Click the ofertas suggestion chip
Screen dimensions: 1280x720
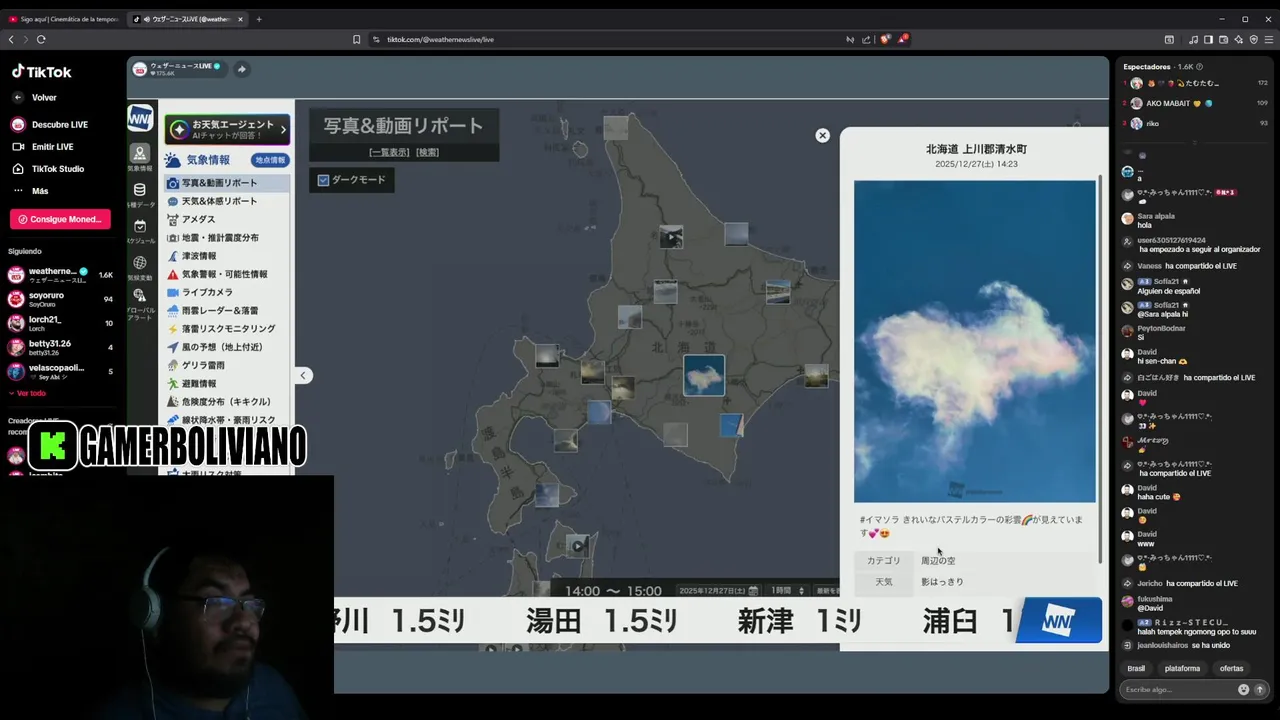[x=1231, y=668]
